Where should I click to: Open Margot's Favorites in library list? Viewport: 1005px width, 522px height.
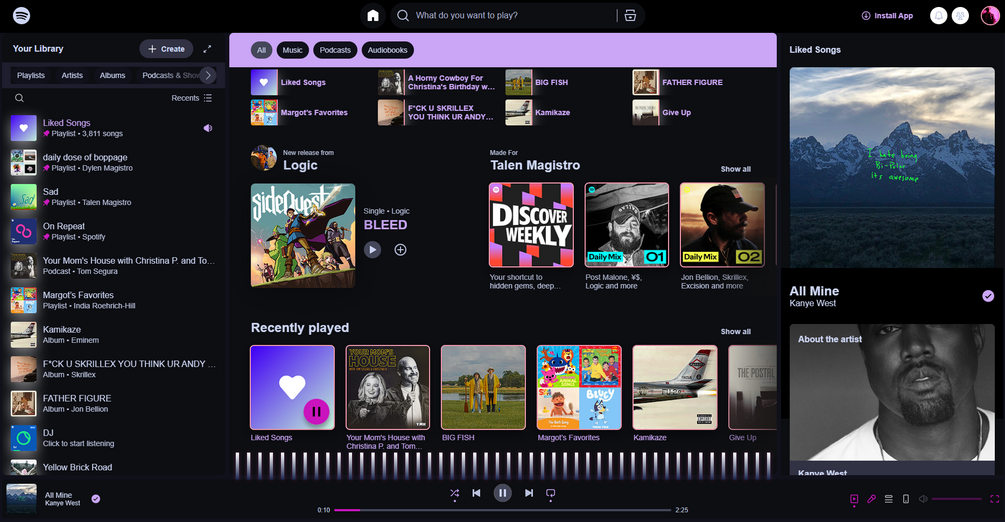tap(113, 300)
